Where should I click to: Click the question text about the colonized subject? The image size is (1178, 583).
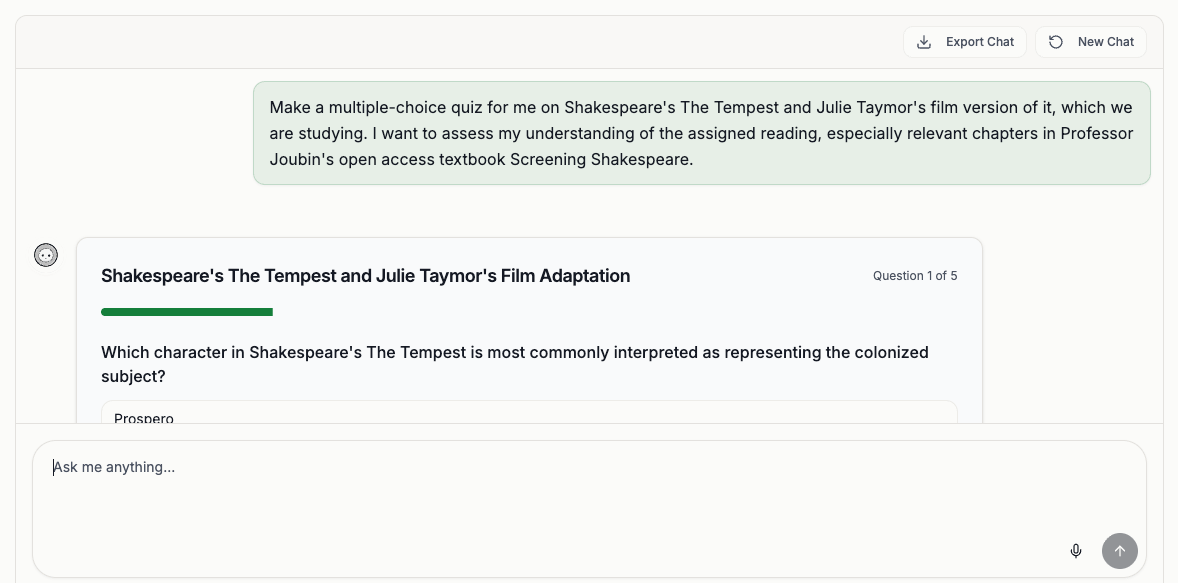pos(515,364)
